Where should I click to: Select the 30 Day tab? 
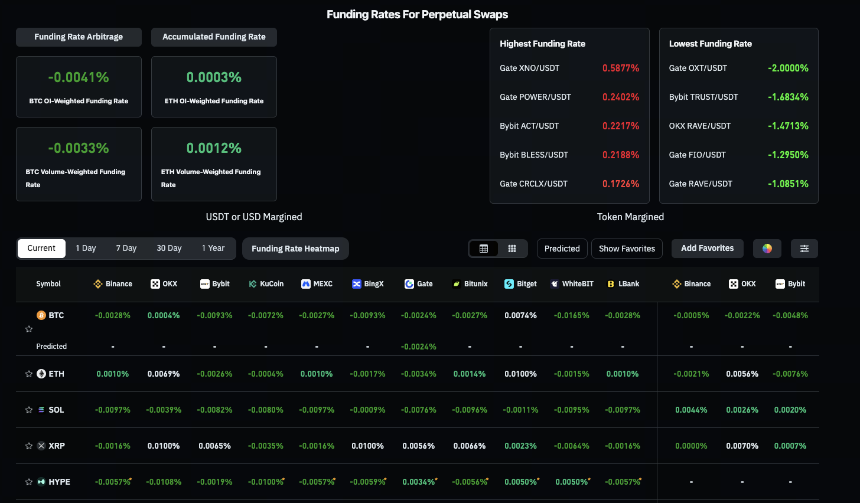[x=169, y=248]
